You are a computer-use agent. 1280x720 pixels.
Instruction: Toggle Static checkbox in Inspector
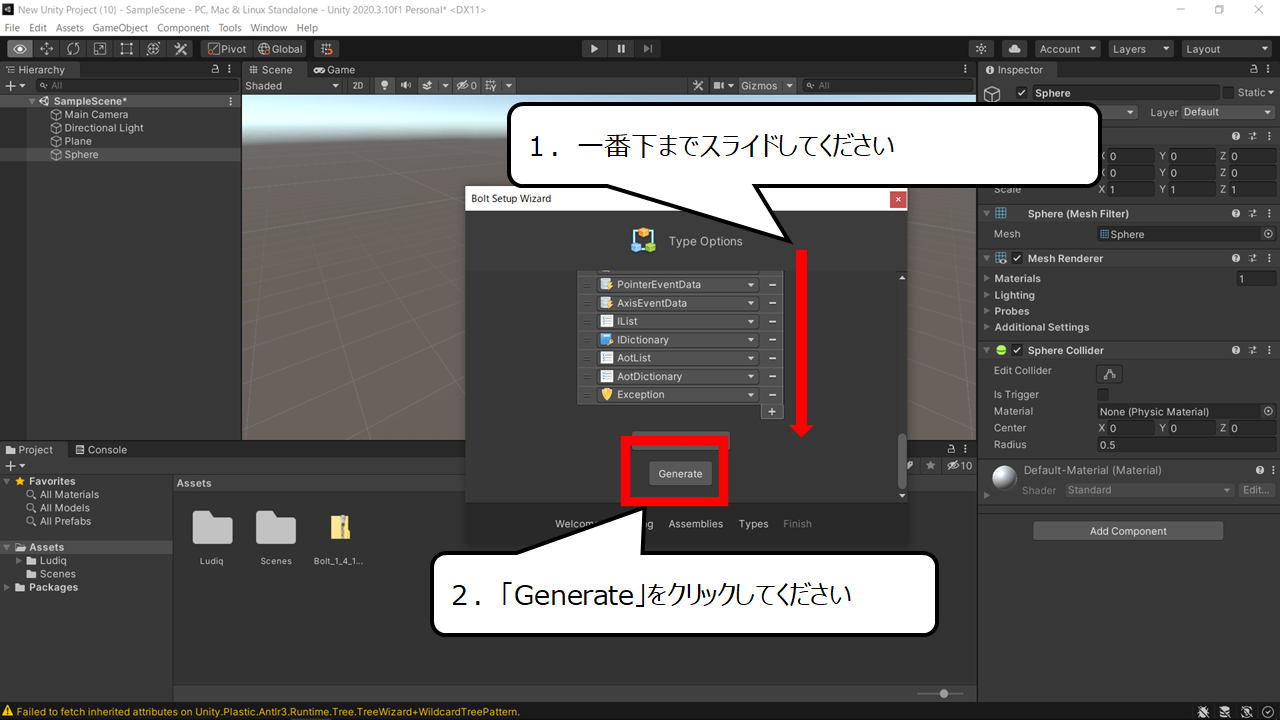pyautogui.click(x=1228, y=93)
